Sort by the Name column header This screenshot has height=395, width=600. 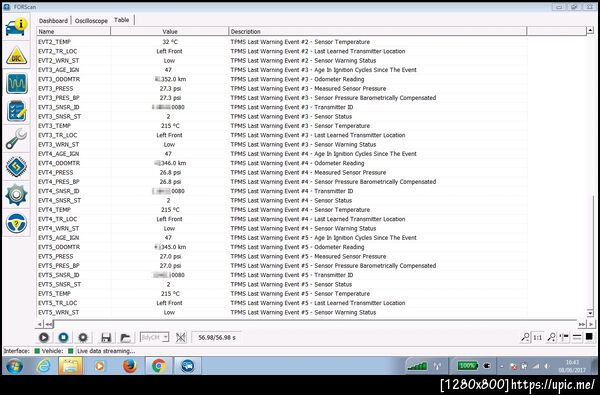click(73, 31)
